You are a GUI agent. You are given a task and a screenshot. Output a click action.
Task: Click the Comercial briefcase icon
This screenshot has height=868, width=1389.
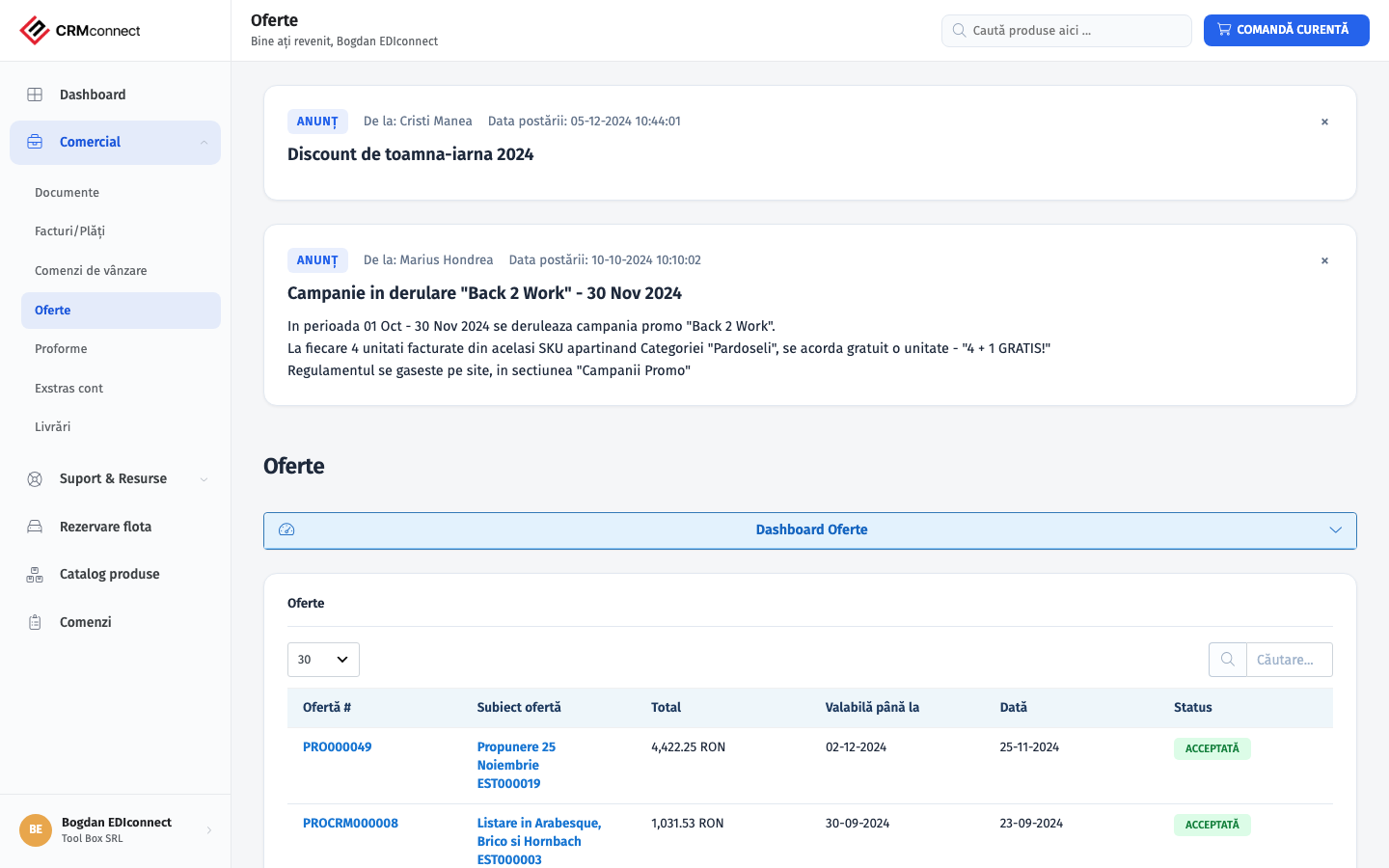pyautogui.click(x=35, y=142)
